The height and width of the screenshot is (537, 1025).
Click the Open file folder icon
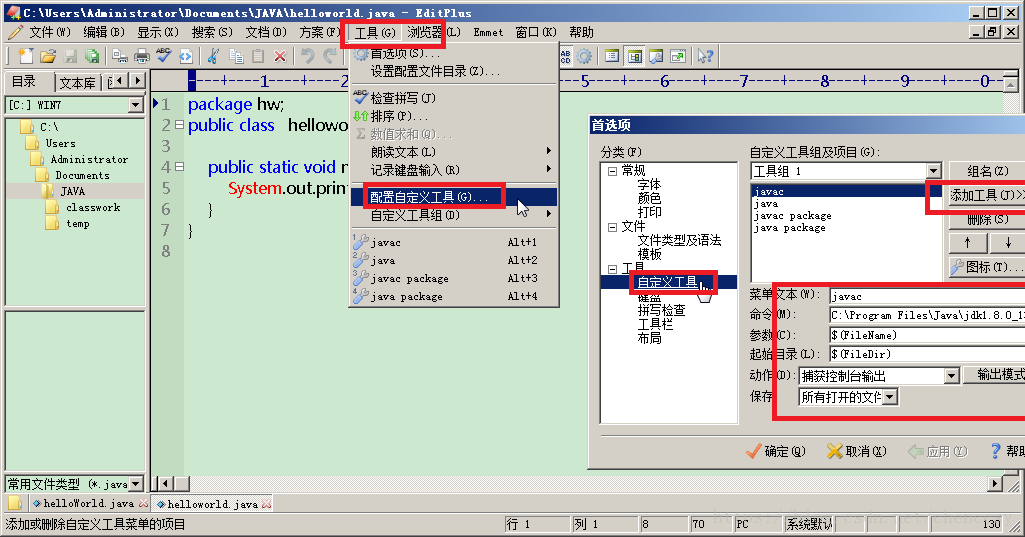click(46, 57)
